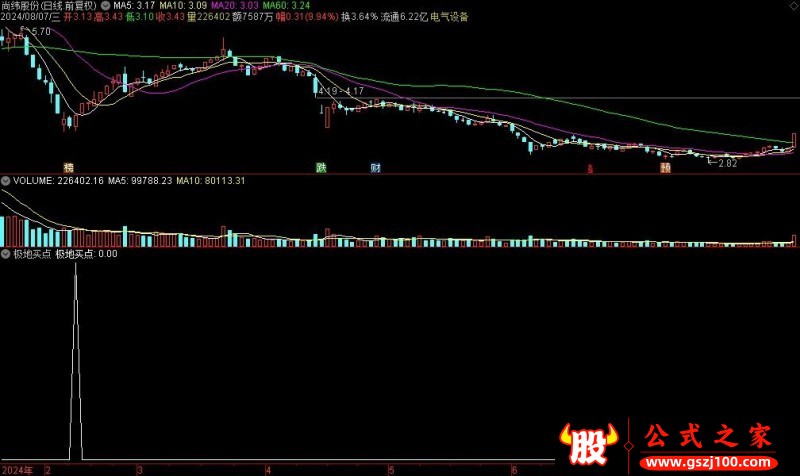Click the last red limit-up candlestick
This screenshot has height=476, width=800.
point(794,140)
